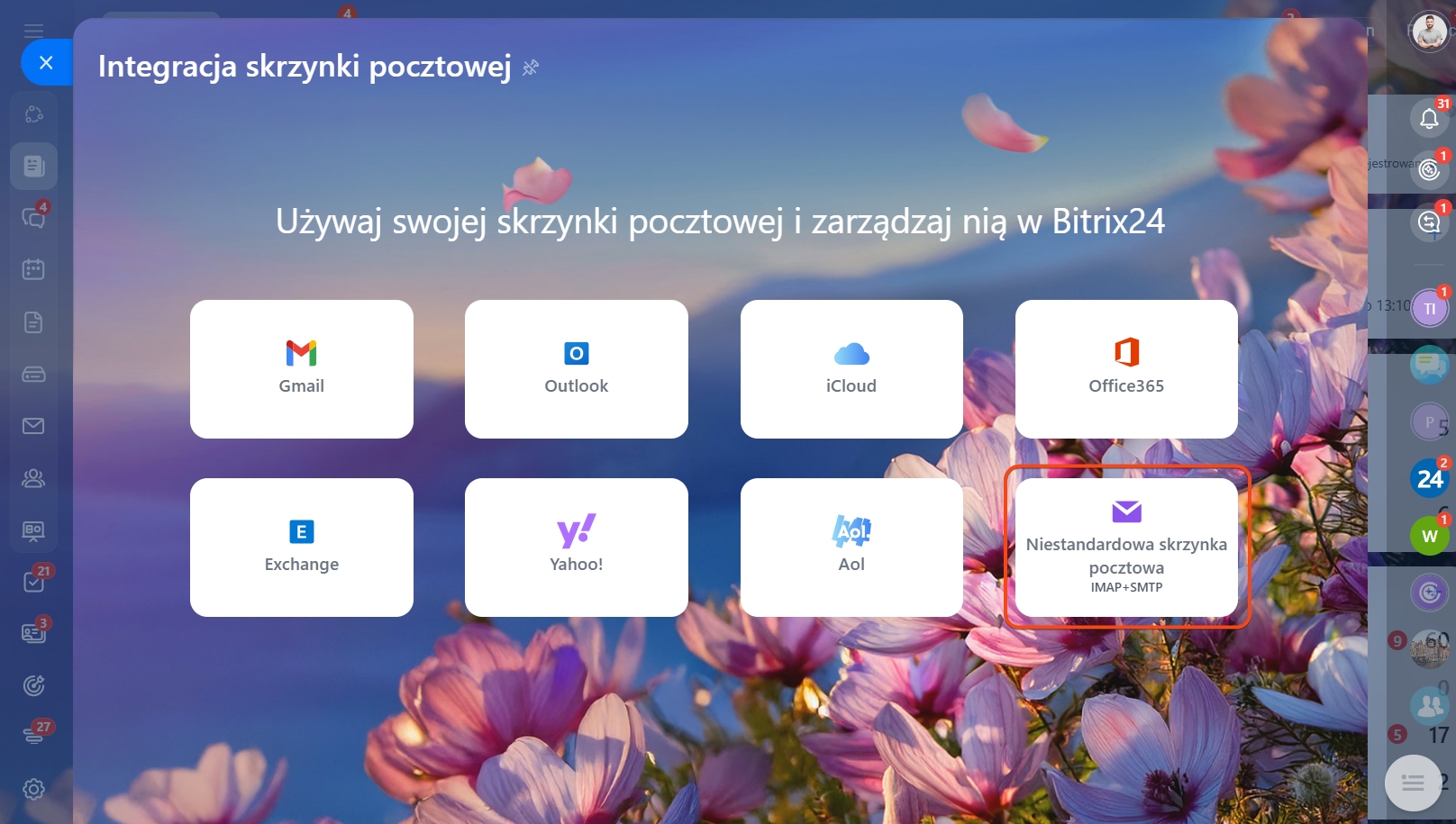
Task: Open the purple CoPilot avatar in right bar
Action: (x=1429, y=592)
